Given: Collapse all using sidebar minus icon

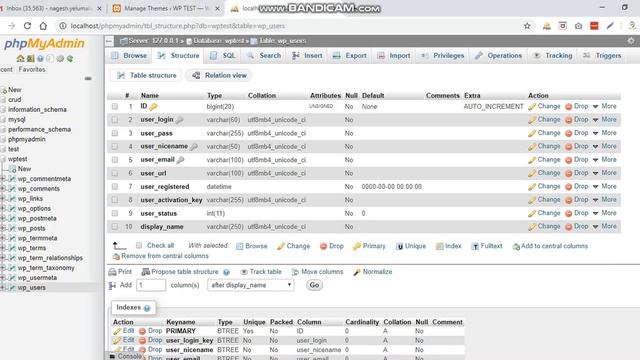Looking at the screenshot, I should [88, 78].
